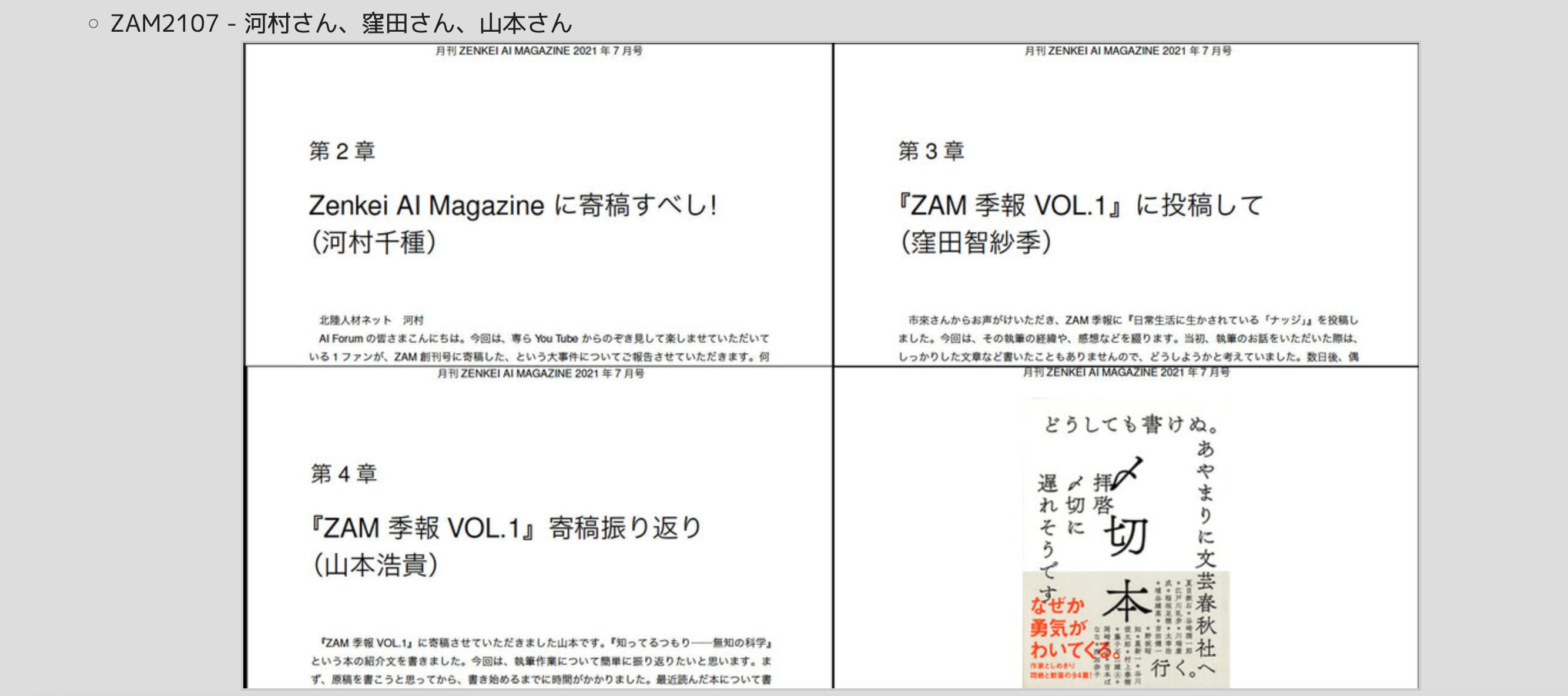Viewport: 1568px width, 696px height.
Task: Click the title Zenkei AI Magazine に寄稿すべし!
Action: pos(512,205)
